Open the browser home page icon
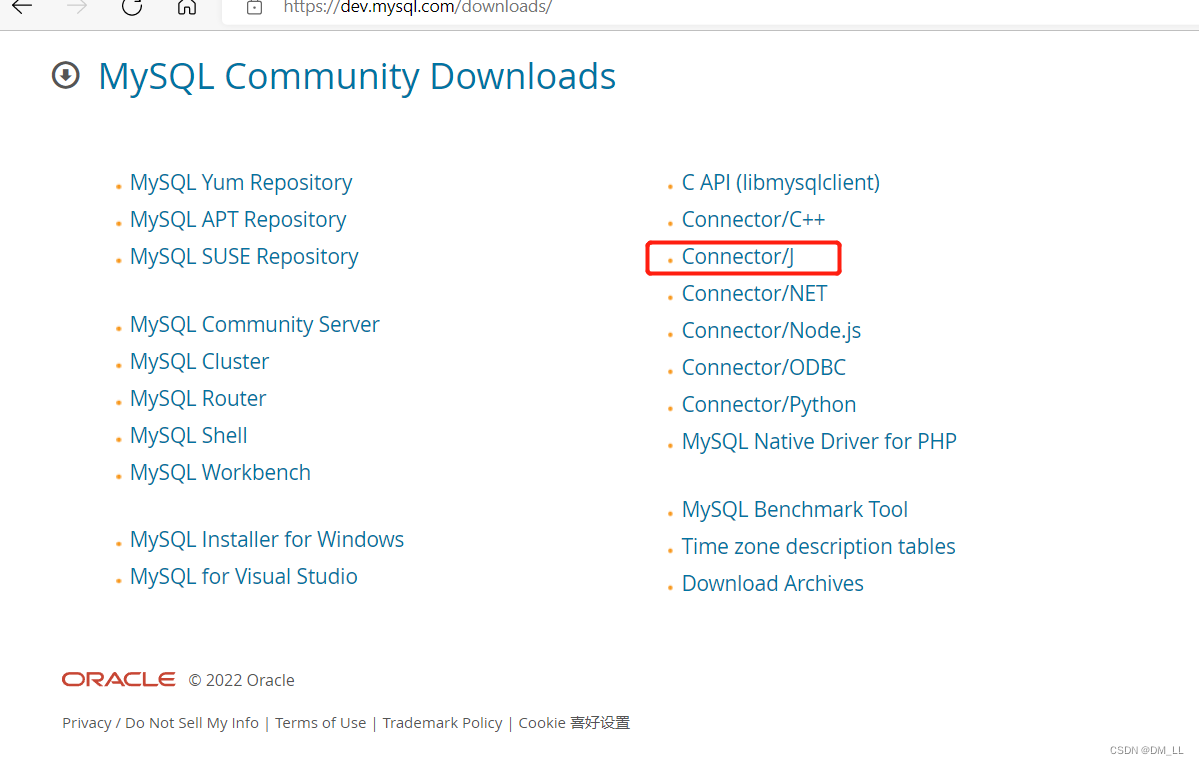Screen dimensions: 1199x765 pos(187,7)
